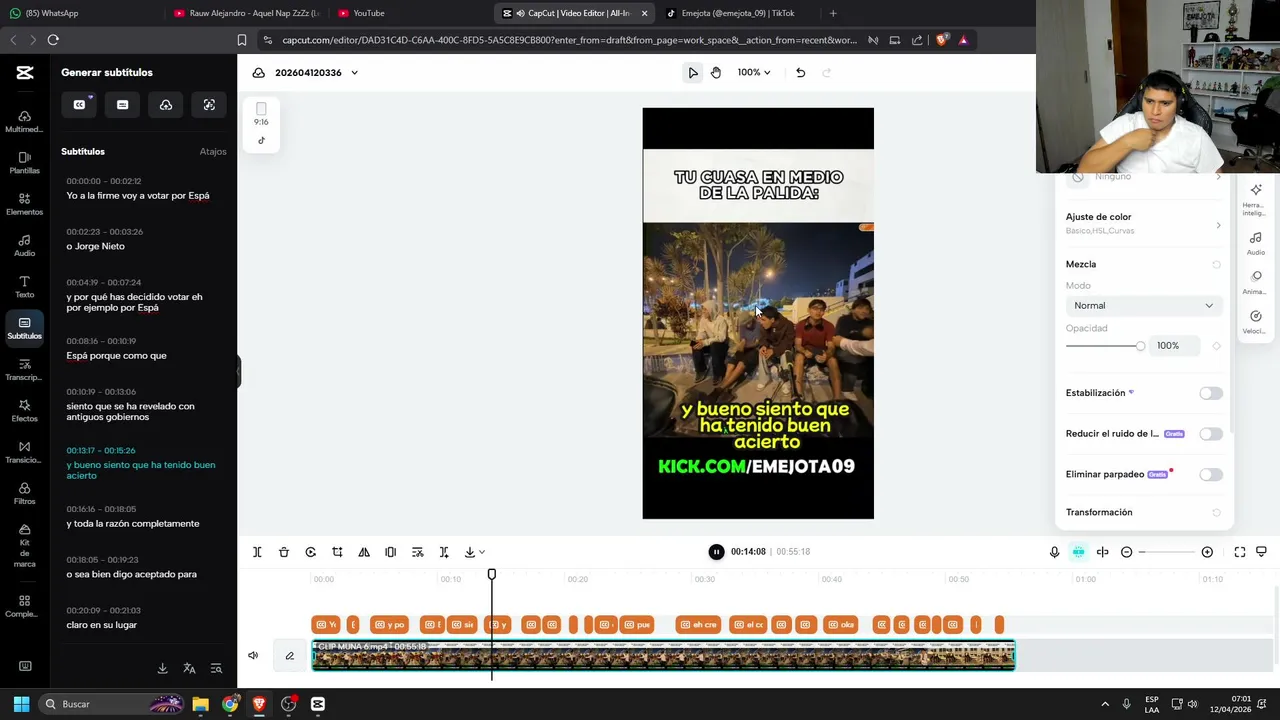Reset the Transformación settings
Image resolution: width=1280 pixels, height=720 pixels.
click(x=1216, y=513)
